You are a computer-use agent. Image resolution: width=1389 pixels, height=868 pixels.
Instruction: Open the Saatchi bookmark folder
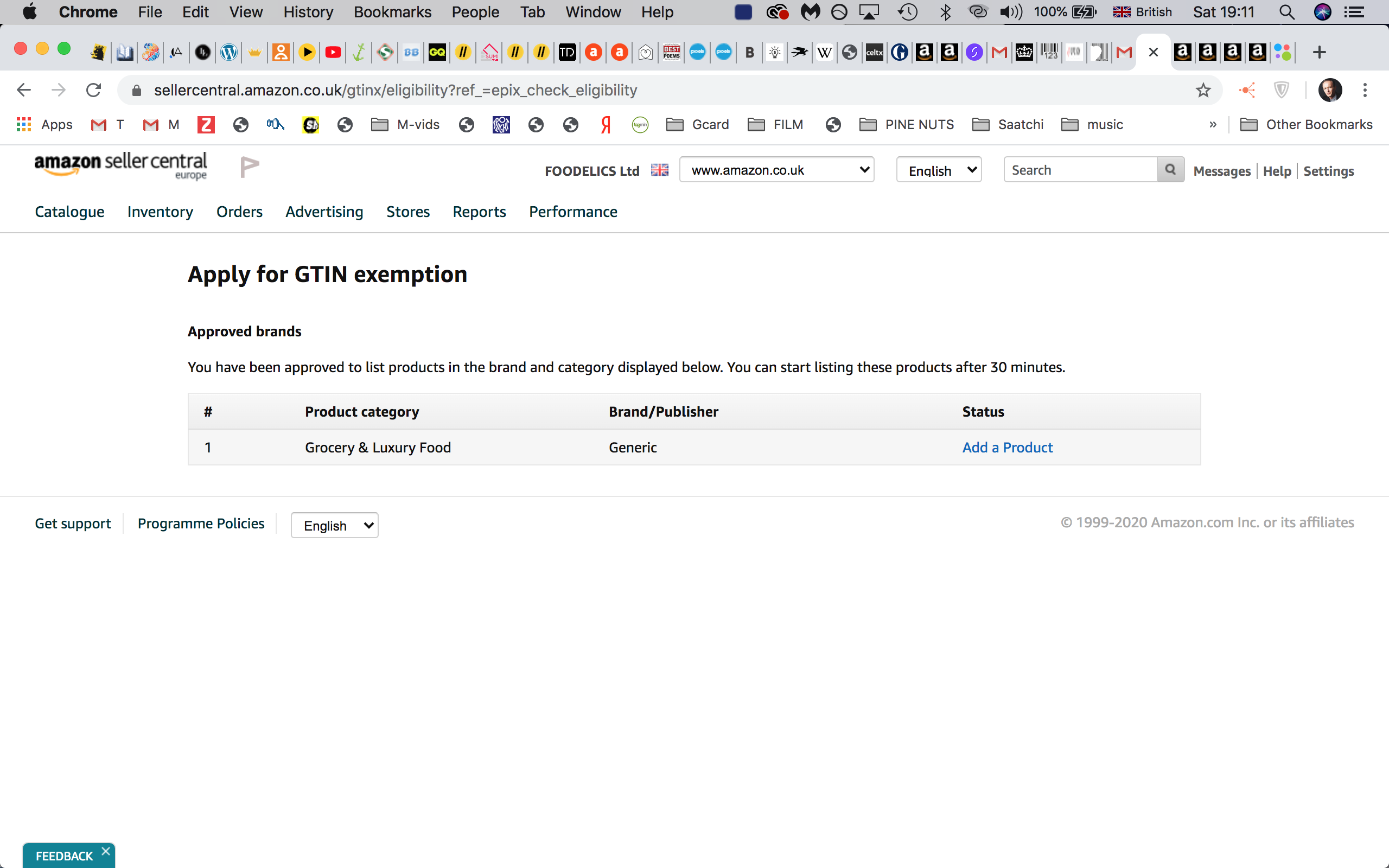[1008, 125]
